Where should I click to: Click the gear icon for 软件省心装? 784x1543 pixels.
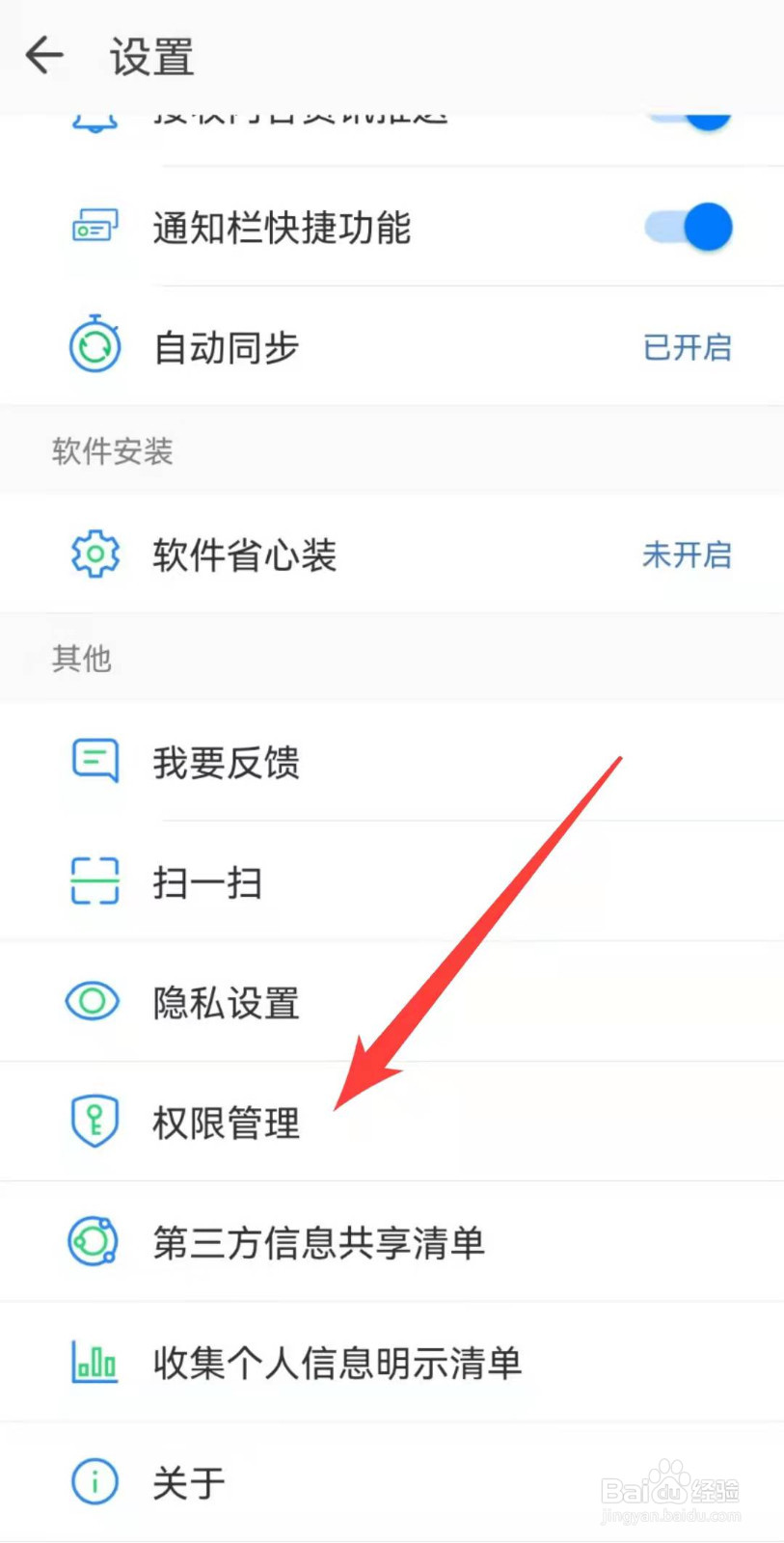(95, 555)
